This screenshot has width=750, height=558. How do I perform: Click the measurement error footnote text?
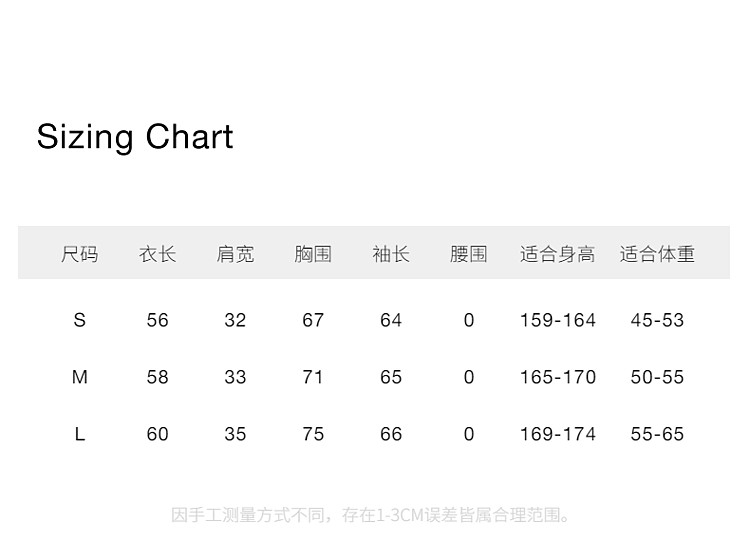(x=373, y=516)
